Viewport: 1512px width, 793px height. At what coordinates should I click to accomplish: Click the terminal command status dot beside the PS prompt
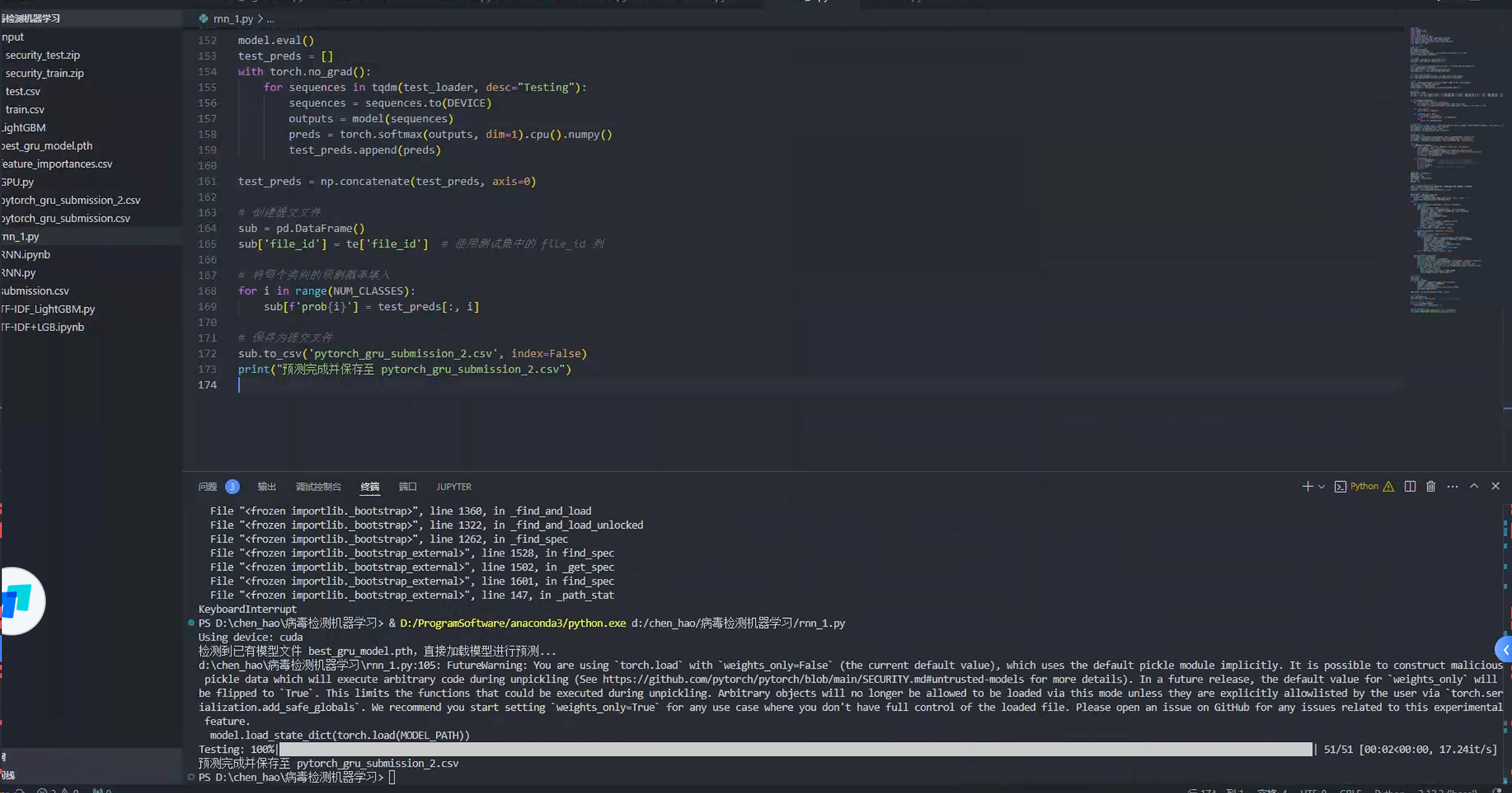point(191,623)
